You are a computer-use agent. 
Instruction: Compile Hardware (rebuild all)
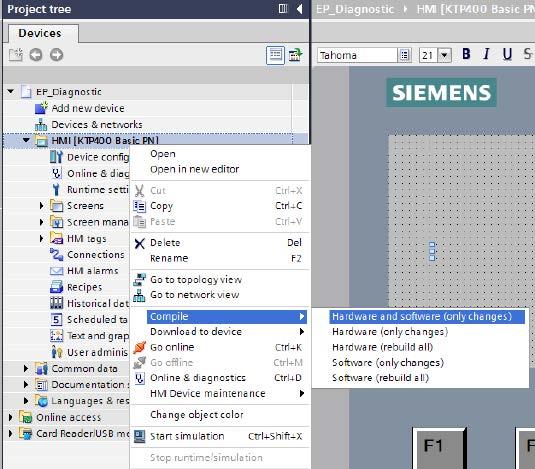420,347
